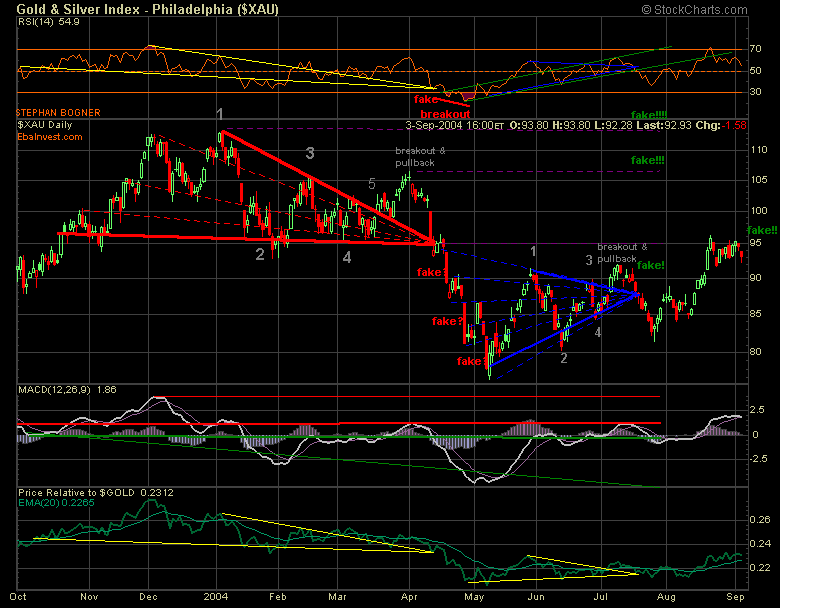
Task: Click the 'Oct' label on time axis
Action: click(x=18, y=597)
